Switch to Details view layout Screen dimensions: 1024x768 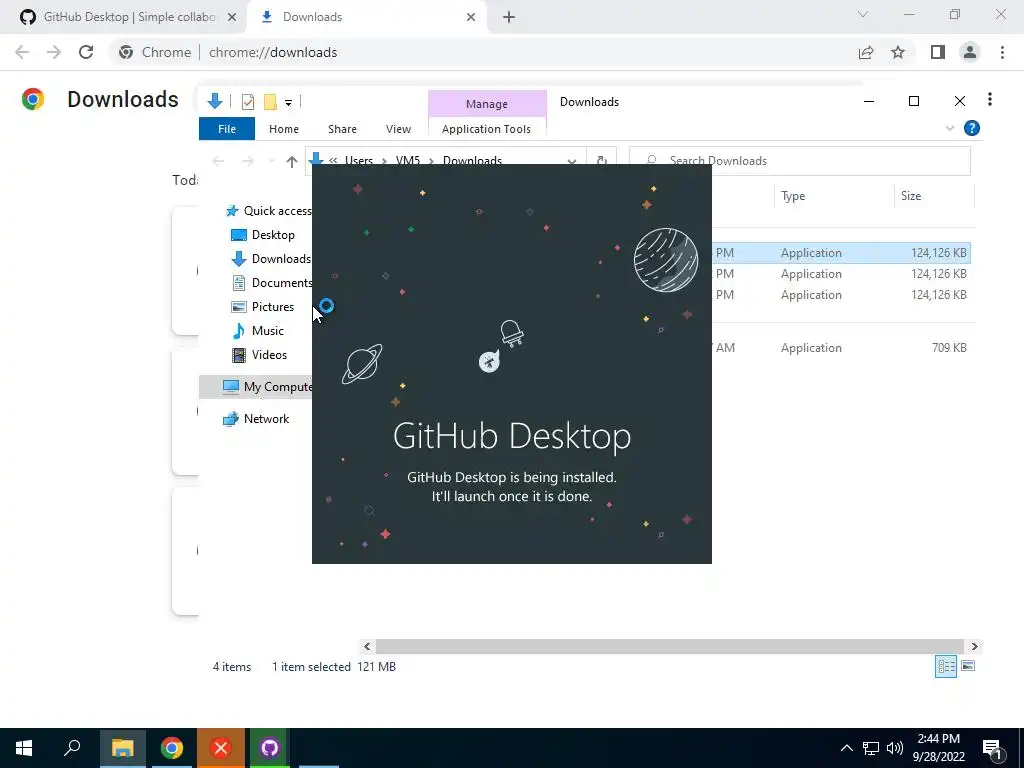[x=946, y=666]
